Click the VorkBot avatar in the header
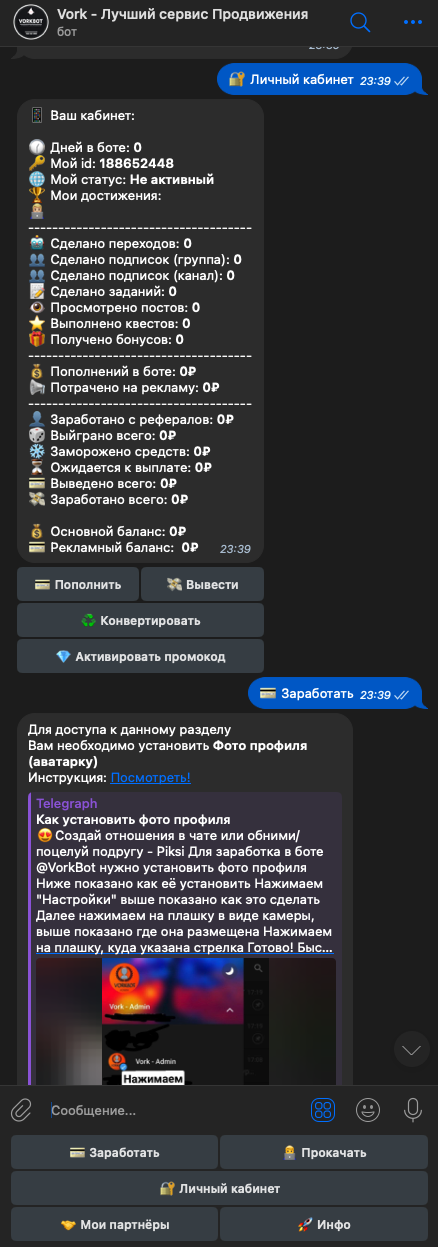The height and width of the screenshot is (1247, 438). [x=25, y=23]
